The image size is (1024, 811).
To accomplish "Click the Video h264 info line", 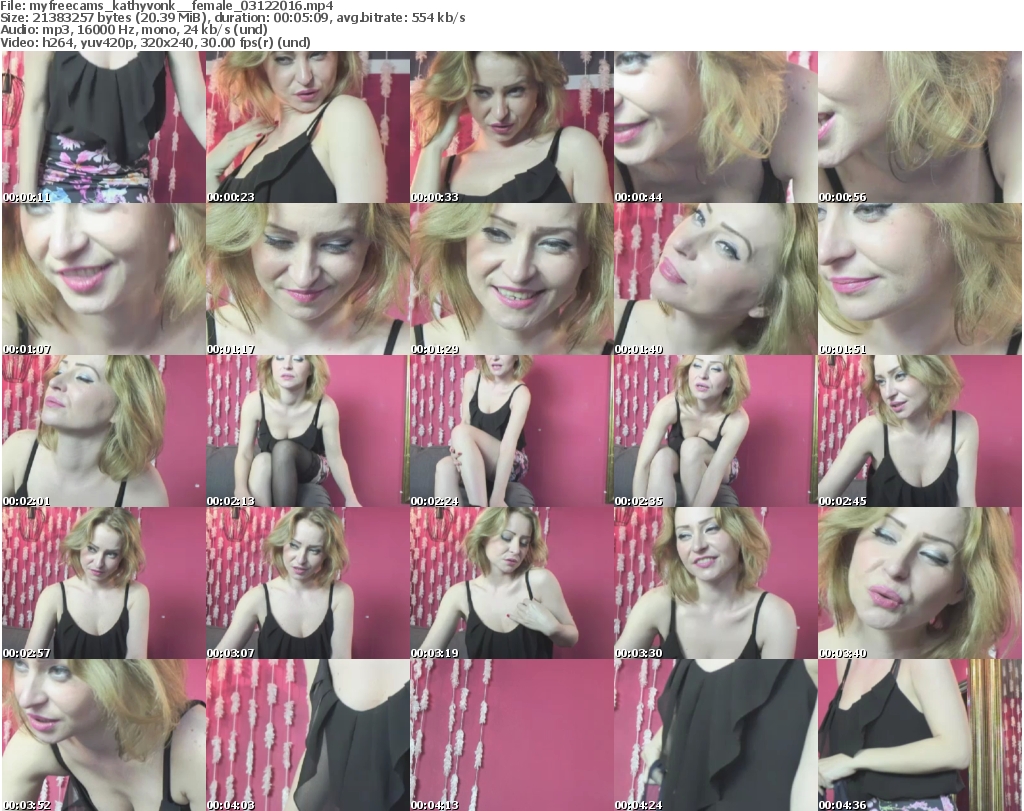I will 155,42.
